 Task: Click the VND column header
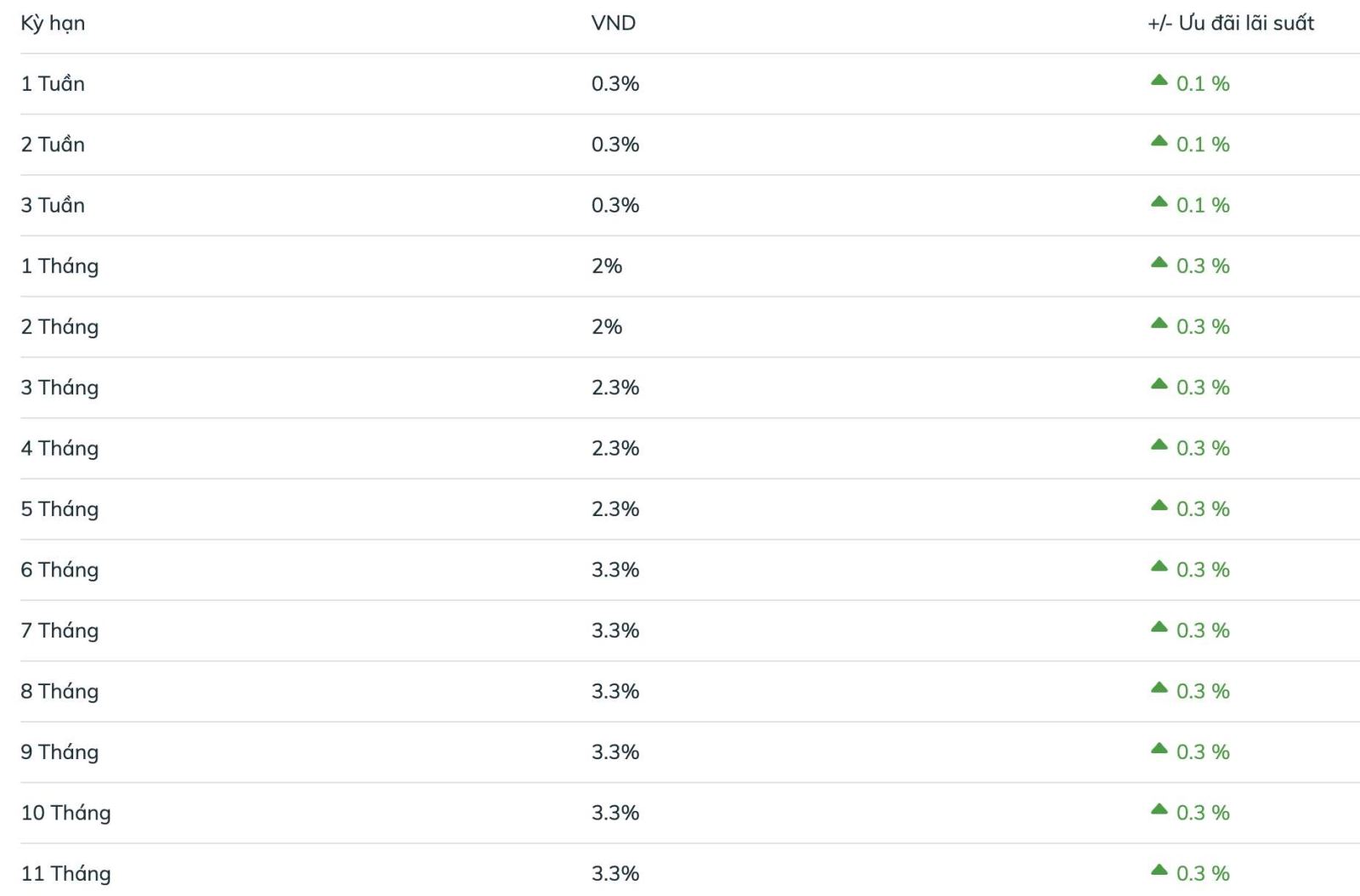[613, 23]
